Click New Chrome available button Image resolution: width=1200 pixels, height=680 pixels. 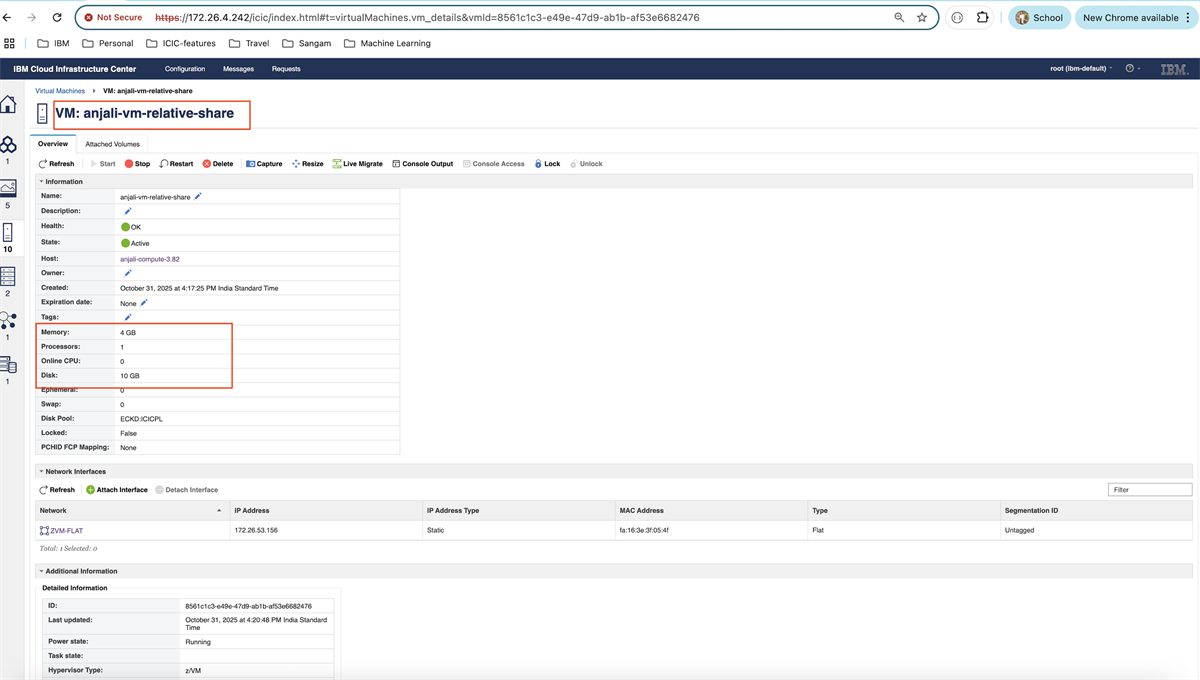1135,18
